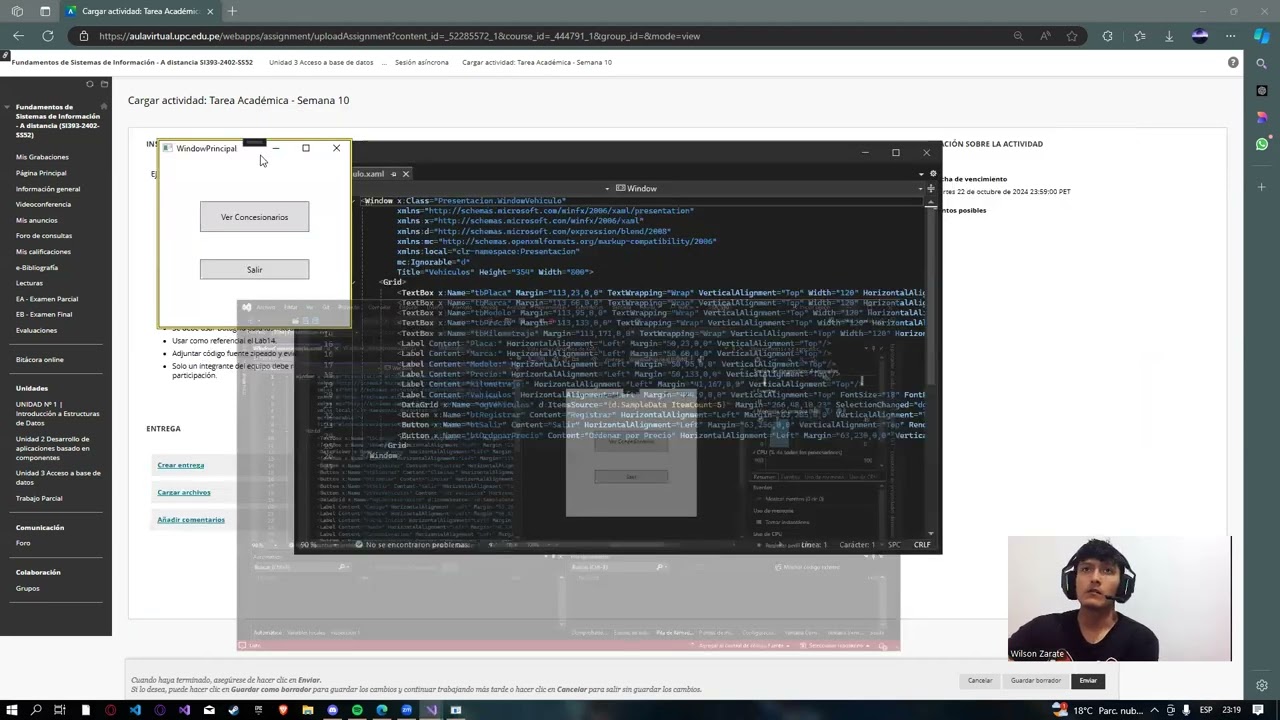Switch ESP input language indicator
The width and height of the screenshot is (1280, 720).
(x=1206, y=710)
